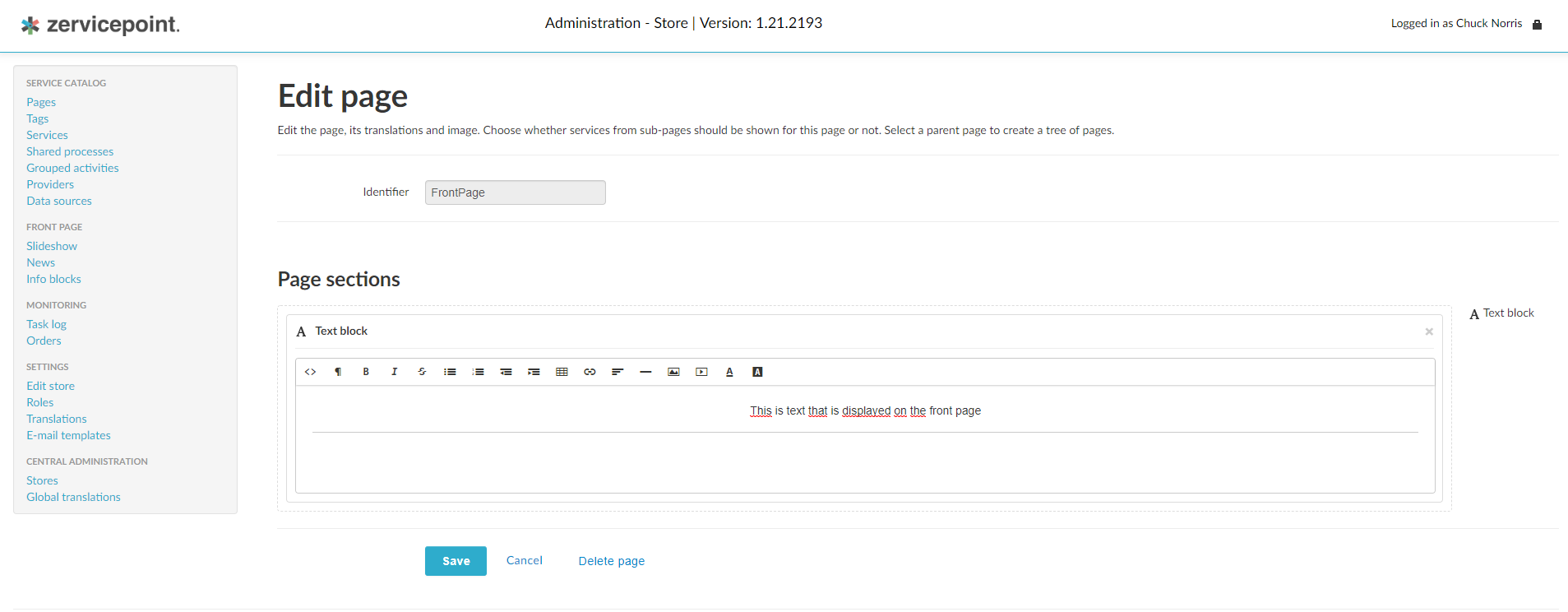Insert a hyperlink via link icon
The height and width of the screenshot is (612, 1568).
[x=590, y=372]
